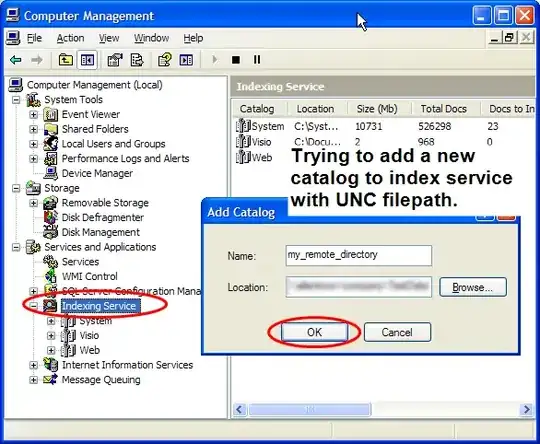540x444 pixels.
Task: Open the Properties toolbar icon
Action: coord(115,60)
